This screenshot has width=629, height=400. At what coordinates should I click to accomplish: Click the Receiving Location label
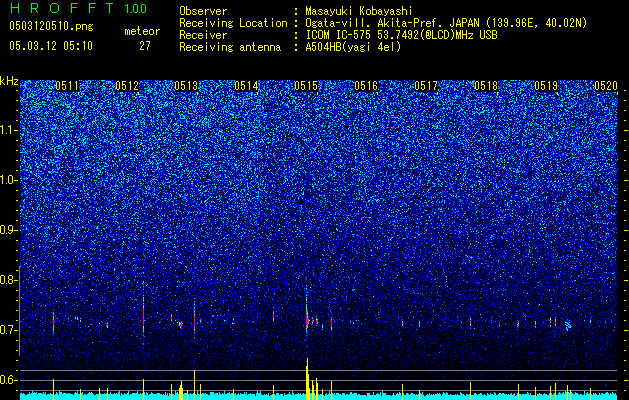[x=233, y=23]
